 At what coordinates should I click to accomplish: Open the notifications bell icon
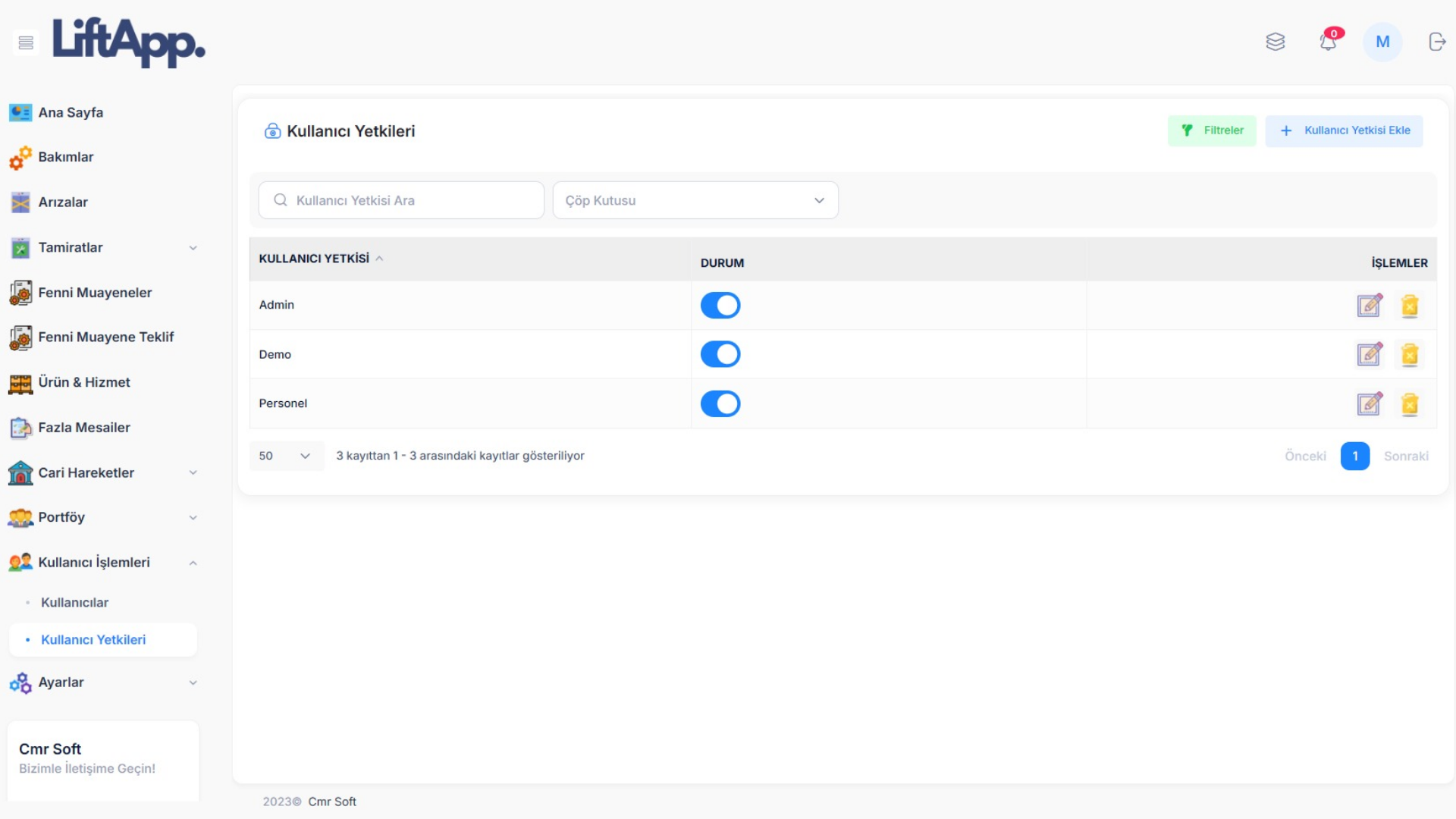click(x=1328, y=42)
